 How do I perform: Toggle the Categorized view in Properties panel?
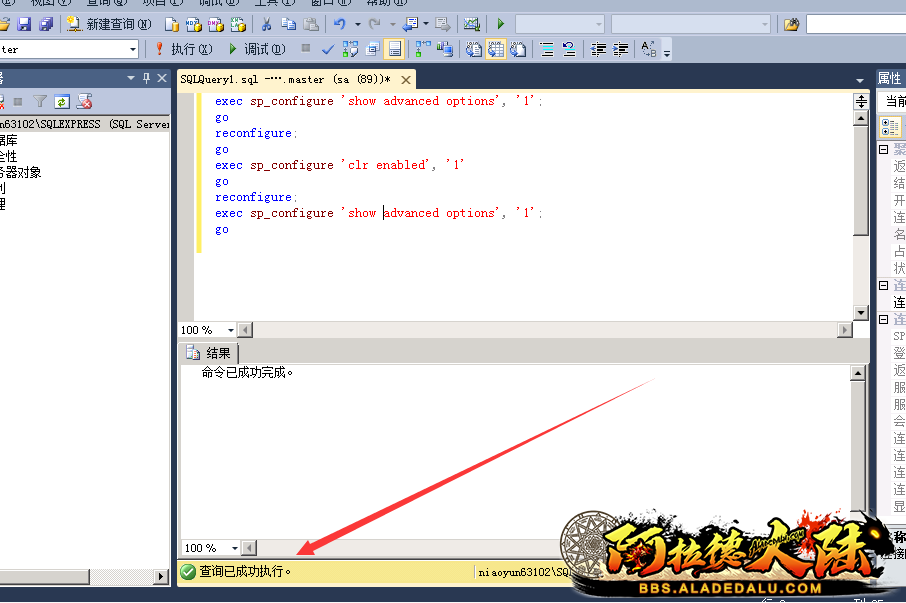pyautogui.click(x=889, y=127)
